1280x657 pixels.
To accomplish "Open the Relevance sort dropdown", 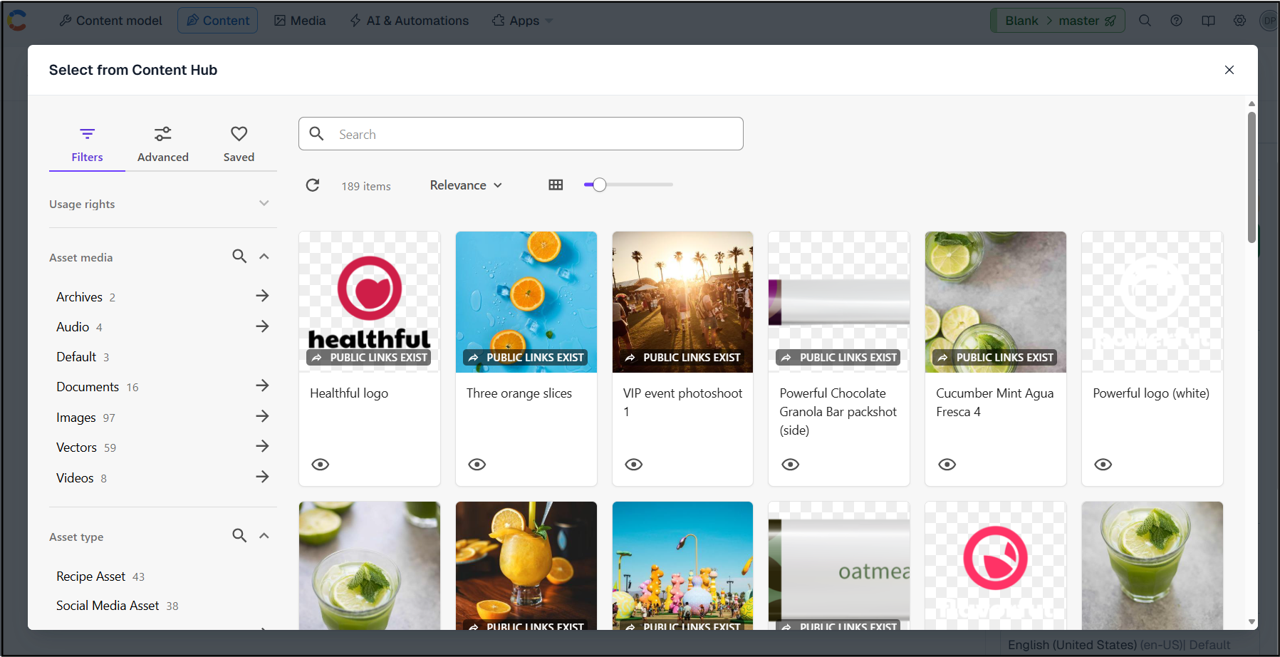I will tap(464, 184).
